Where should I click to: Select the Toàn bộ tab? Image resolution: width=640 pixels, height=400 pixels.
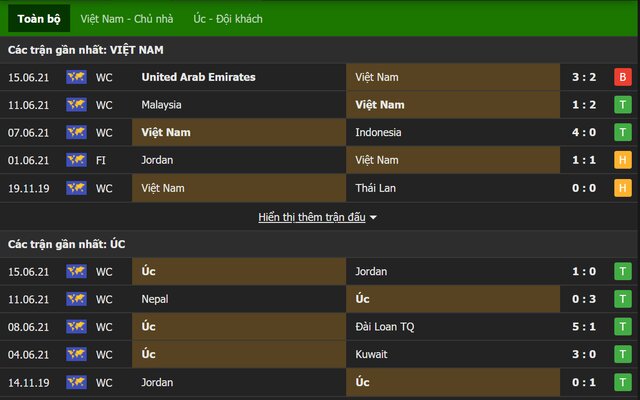pos(39,18)
